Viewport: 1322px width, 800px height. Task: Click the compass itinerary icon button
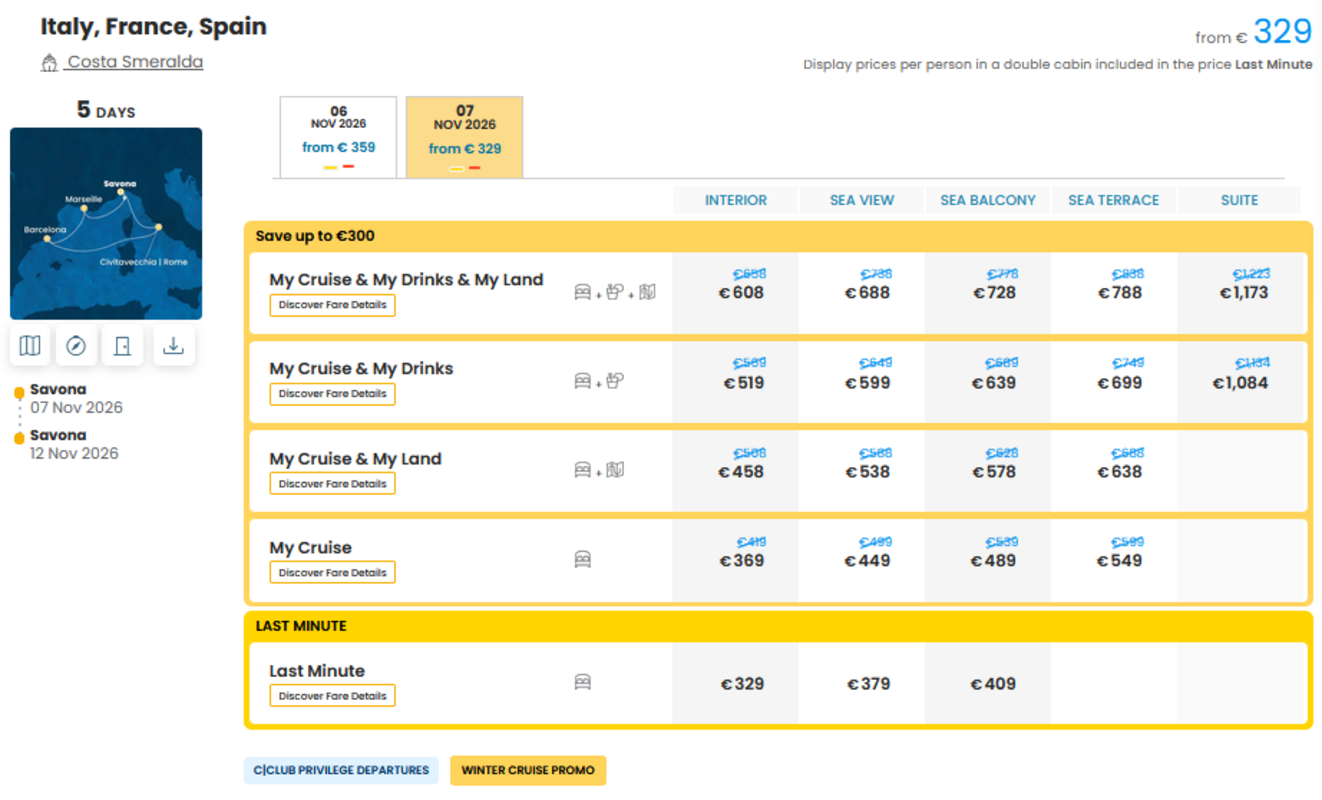[x=76, y=346]
